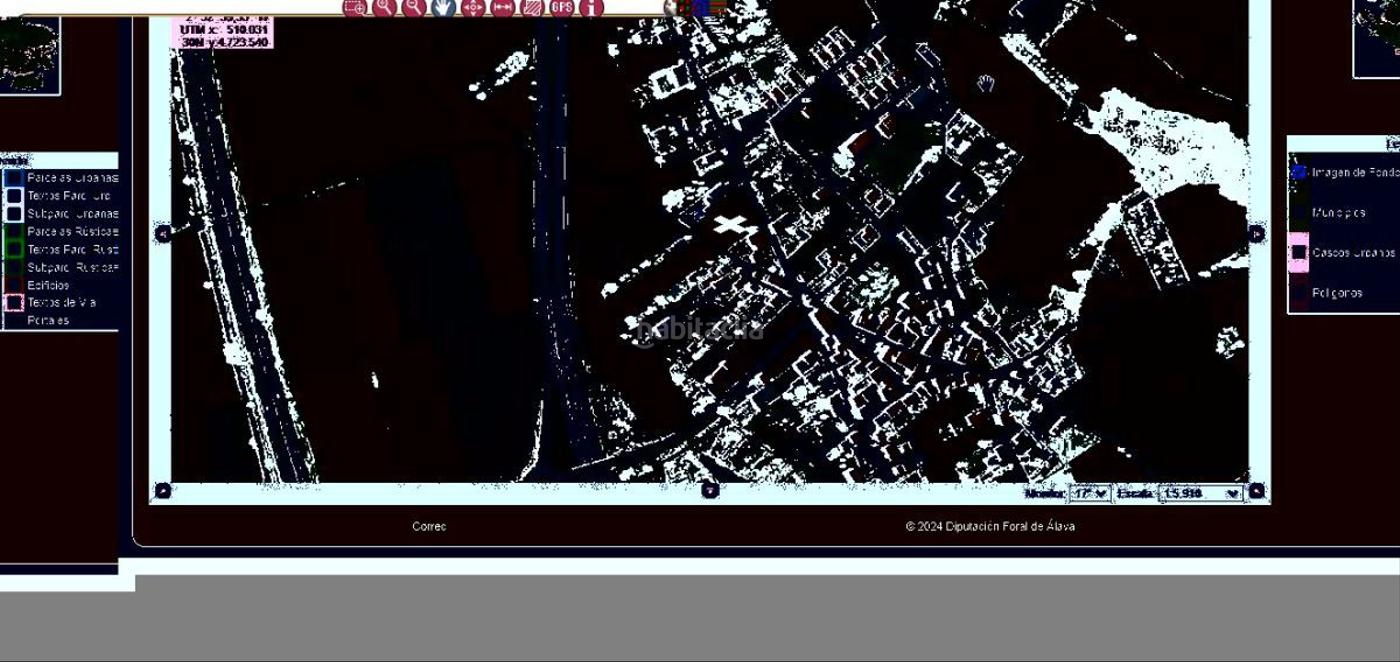Choose the distance measurement tool
Screen dimensions: 1400x662
[x=503, y=8]
